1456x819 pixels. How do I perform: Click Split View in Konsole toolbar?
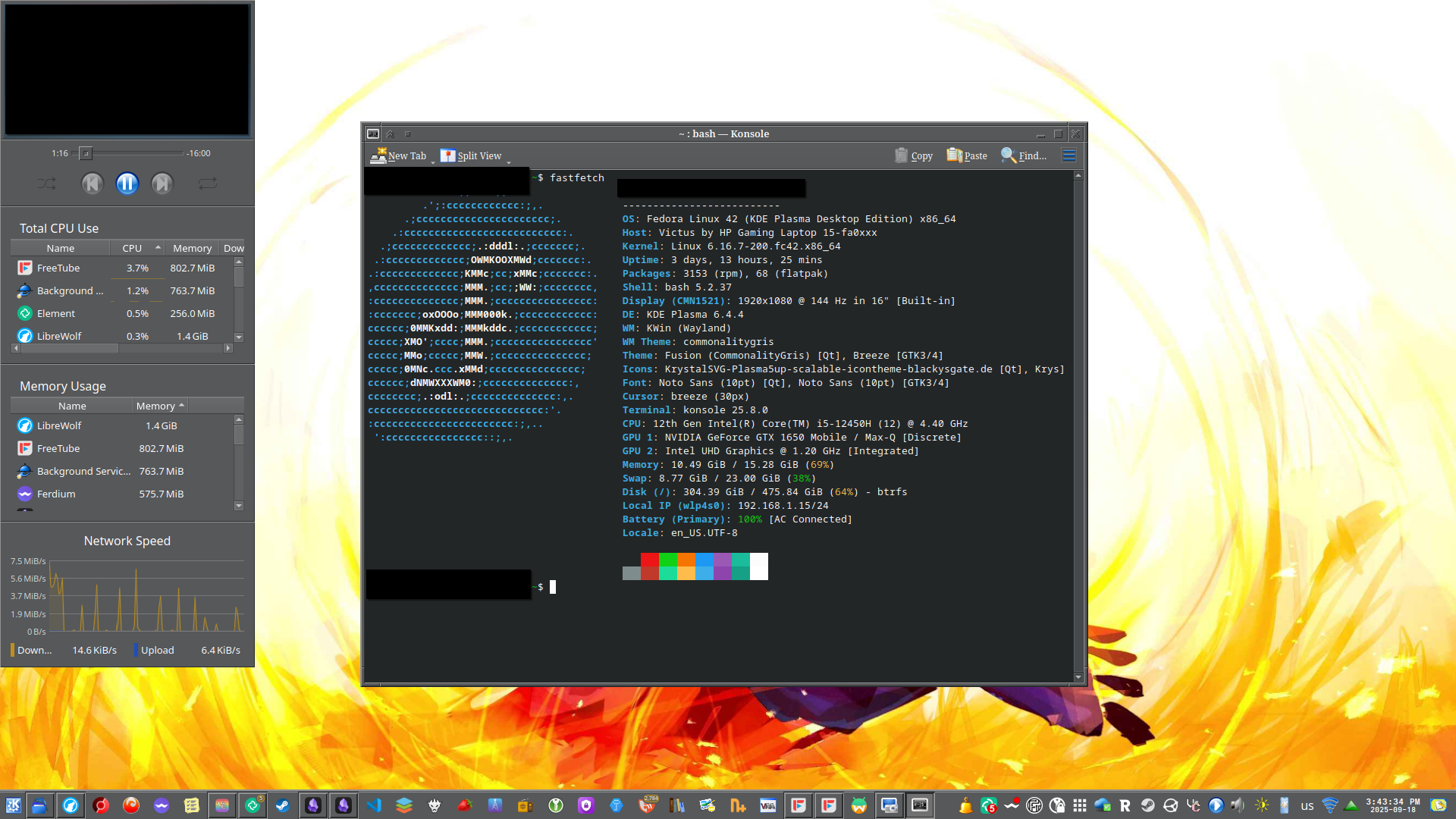471,155
